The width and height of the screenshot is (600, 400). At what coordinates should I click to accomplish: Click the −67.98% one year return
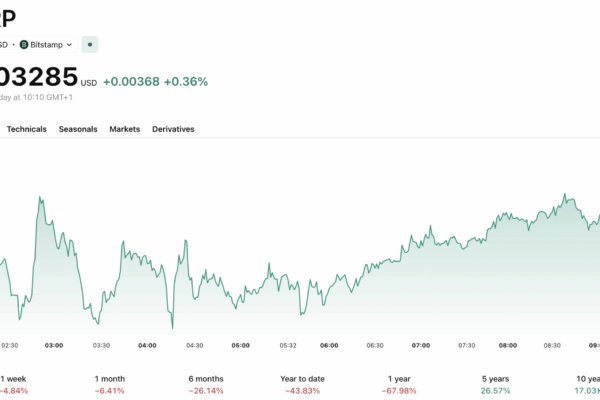[x=399, y=391]
